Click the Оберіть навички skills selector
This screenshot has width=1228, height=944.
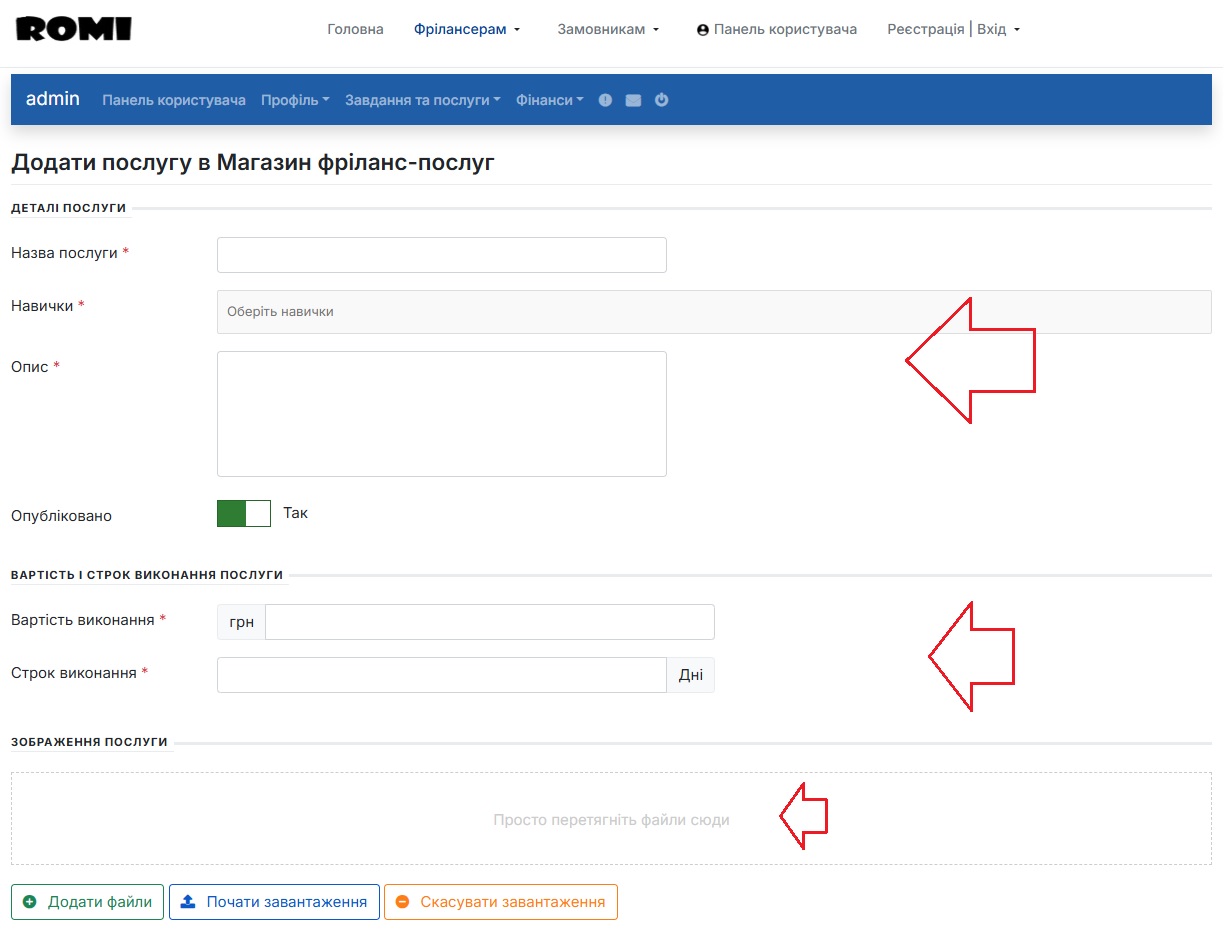click(x=713, y=312)
